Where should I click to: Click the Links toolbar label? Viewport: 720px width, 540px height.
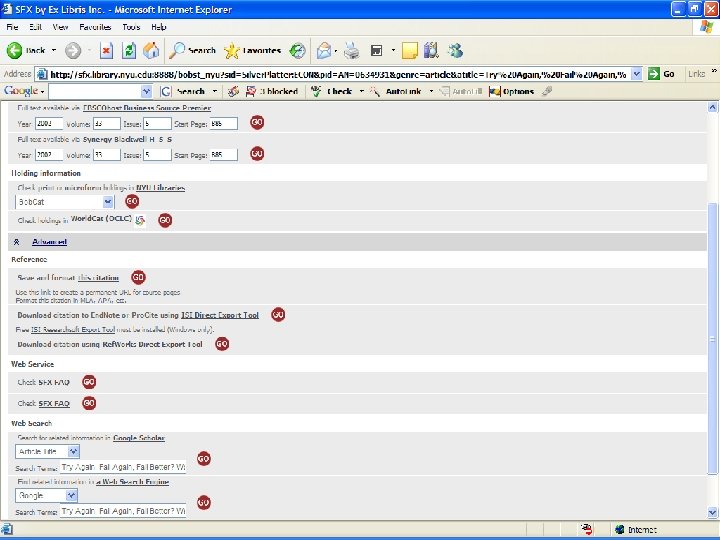pyautogui.click(x=697, y=73)
